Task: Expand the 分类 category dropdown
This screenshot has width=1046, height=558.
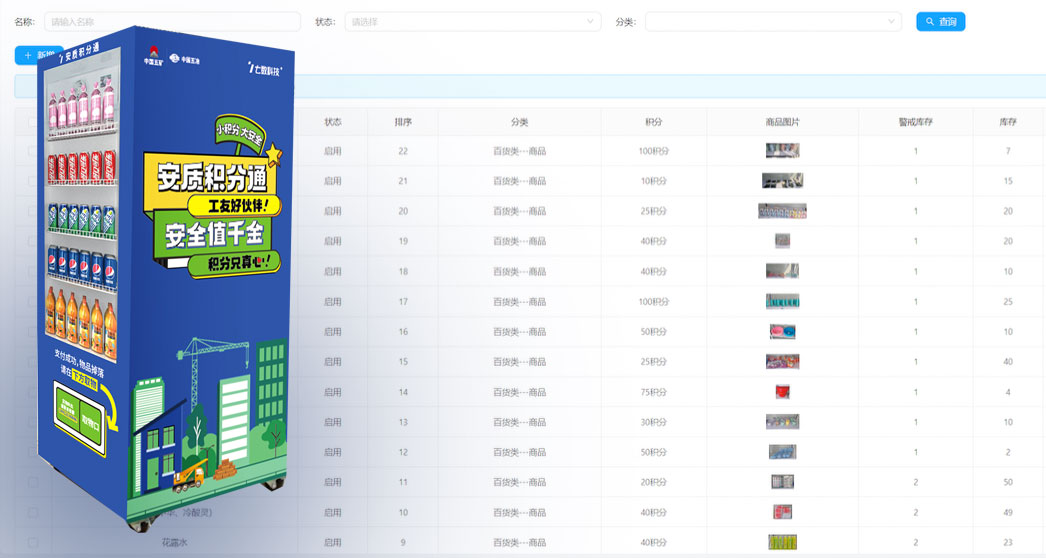Action: click(772, 21)
